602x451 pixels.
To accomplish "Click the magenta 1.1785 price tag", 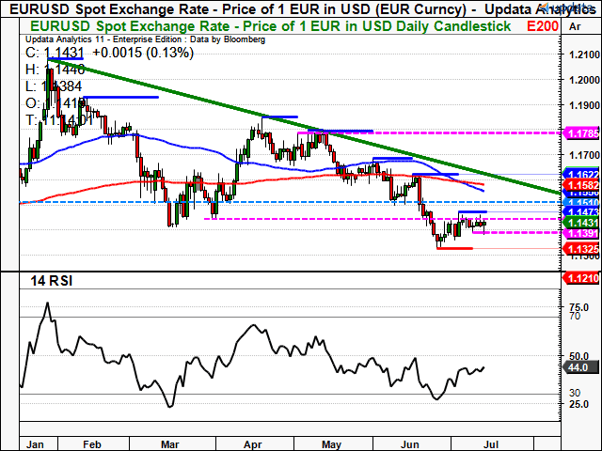I will 581,133.
